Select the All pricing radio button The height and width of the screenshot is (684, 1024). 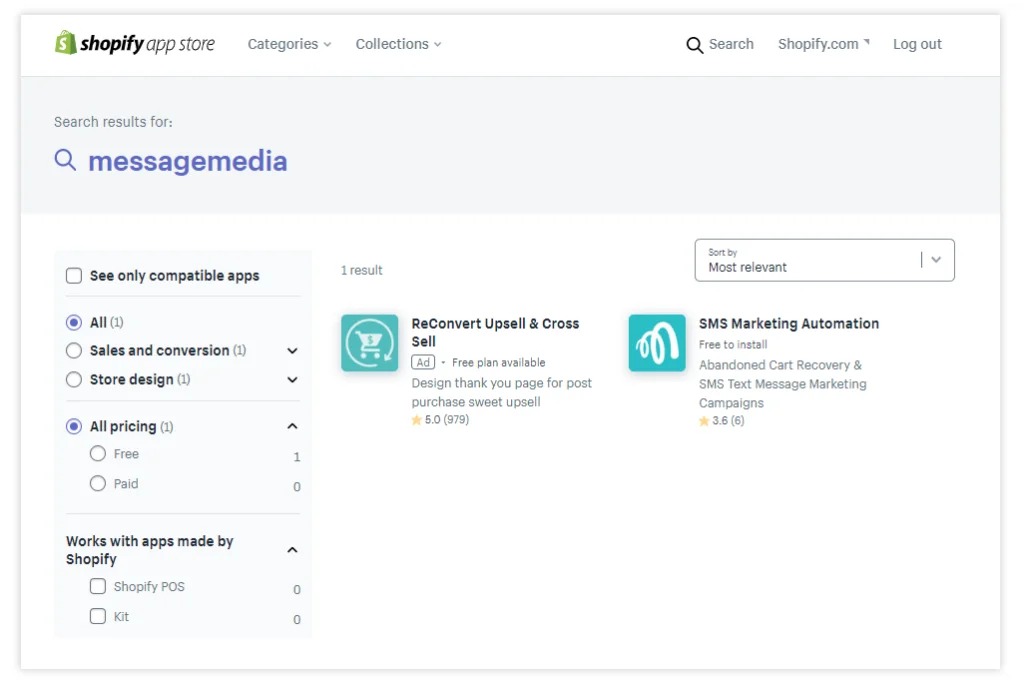(x=74, y=427)
